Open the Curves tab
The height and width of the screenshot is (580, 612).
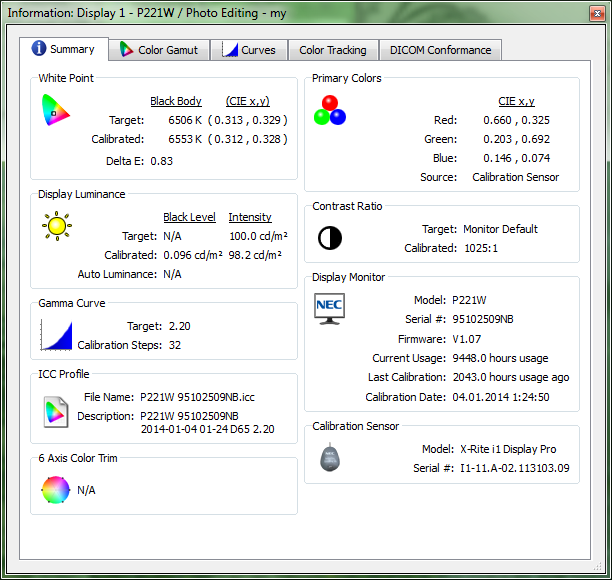pyautogui.click(x=249, y=50)
